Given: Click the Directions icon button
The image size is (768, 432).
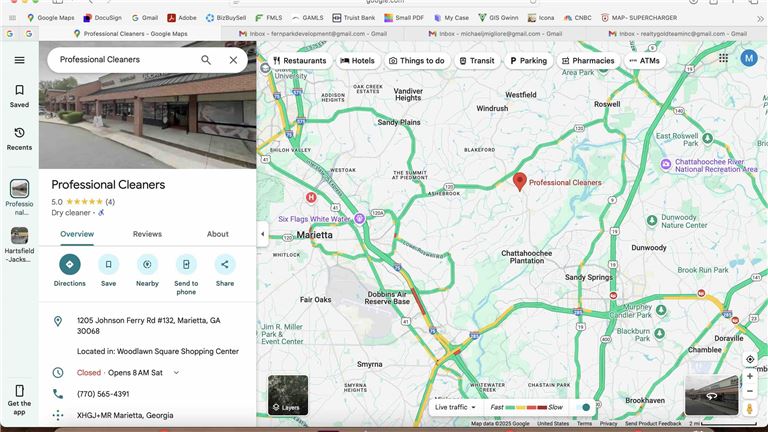Looking at the screenshot, I should coord(70,264).
